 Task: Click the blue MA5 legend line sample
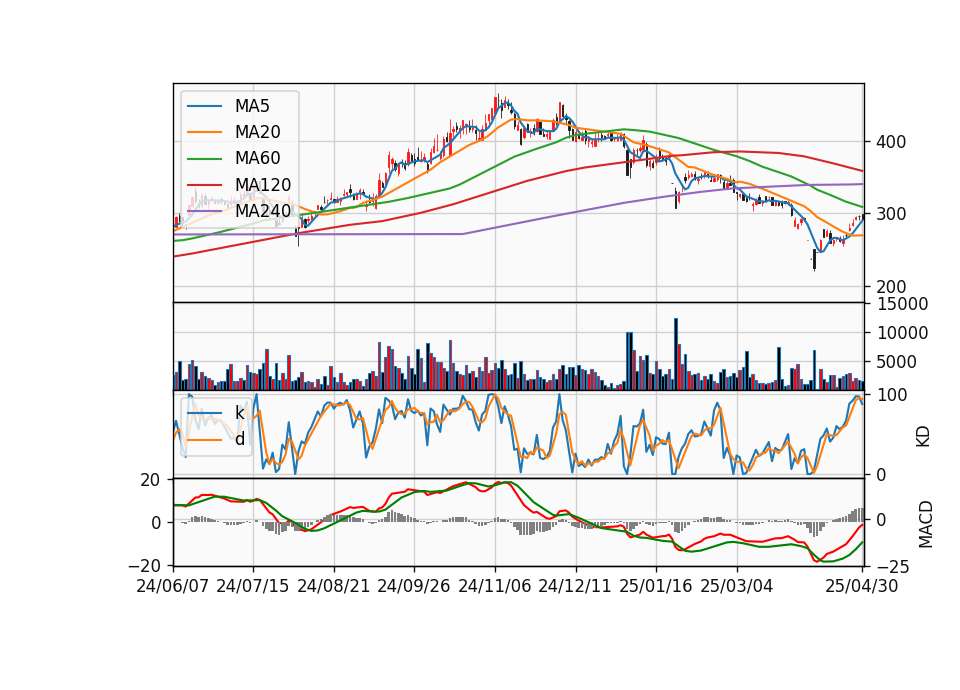coord(204,106)
